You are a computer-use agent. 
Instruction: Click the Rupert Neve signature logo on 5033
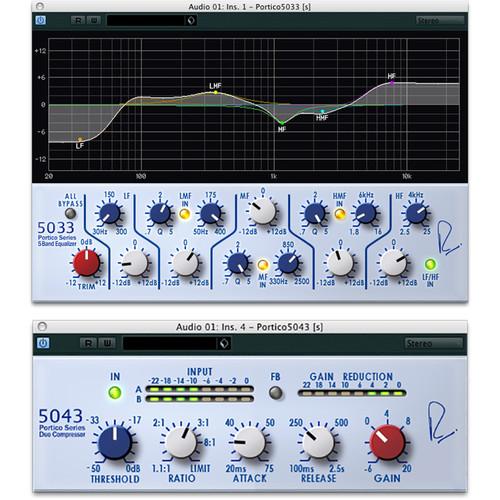pos(448,238)
